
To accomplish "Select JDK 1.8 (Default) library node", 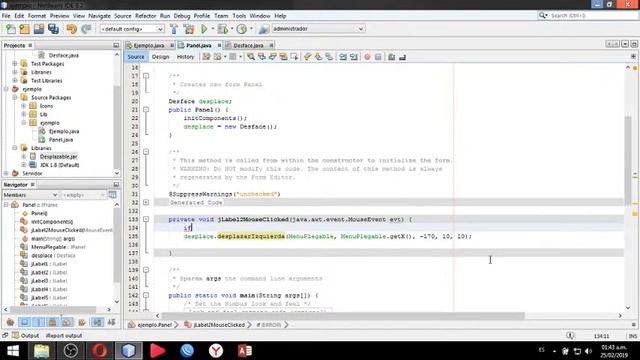I will 60,165.
